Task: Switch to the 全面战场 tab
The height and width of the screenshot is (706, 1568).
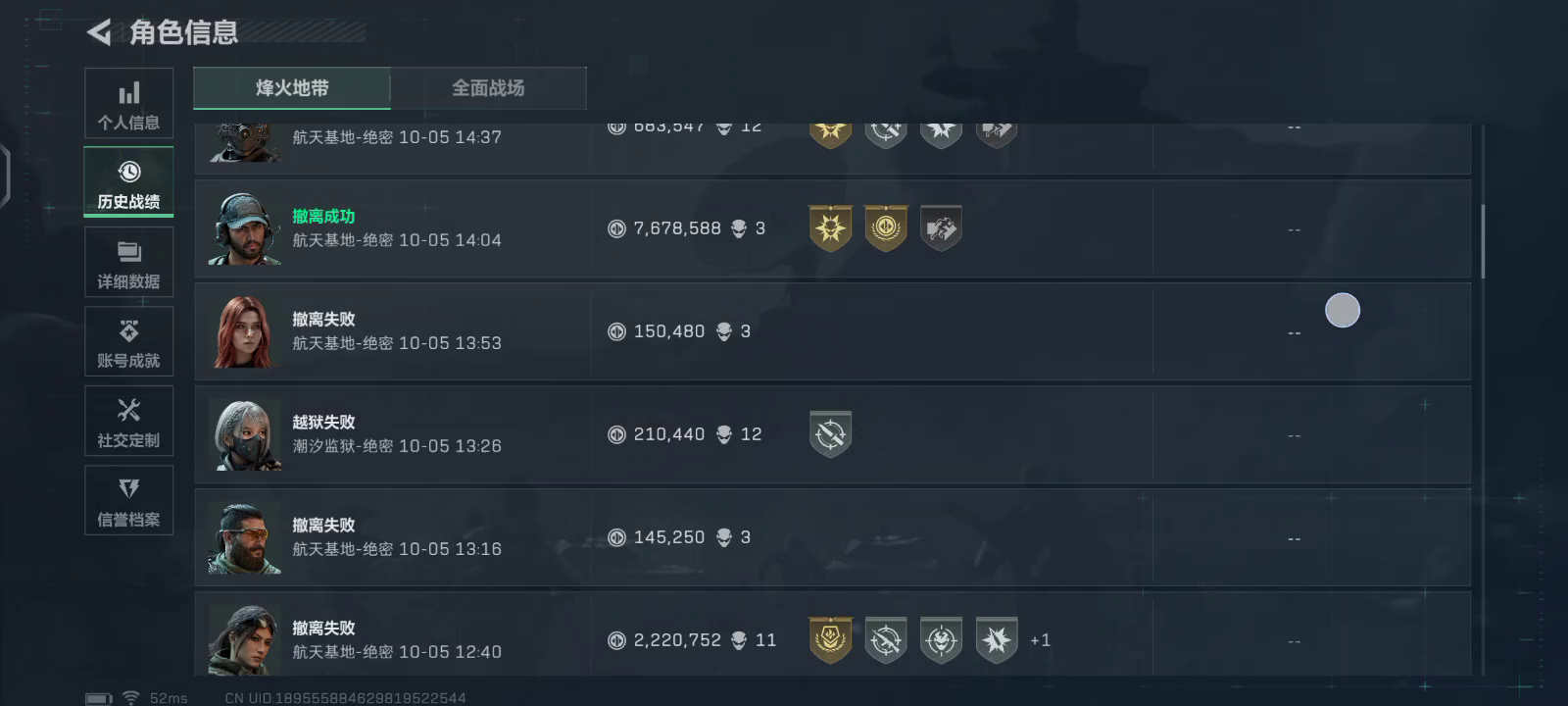Action: pyautogui.click(x=488, y=88)
